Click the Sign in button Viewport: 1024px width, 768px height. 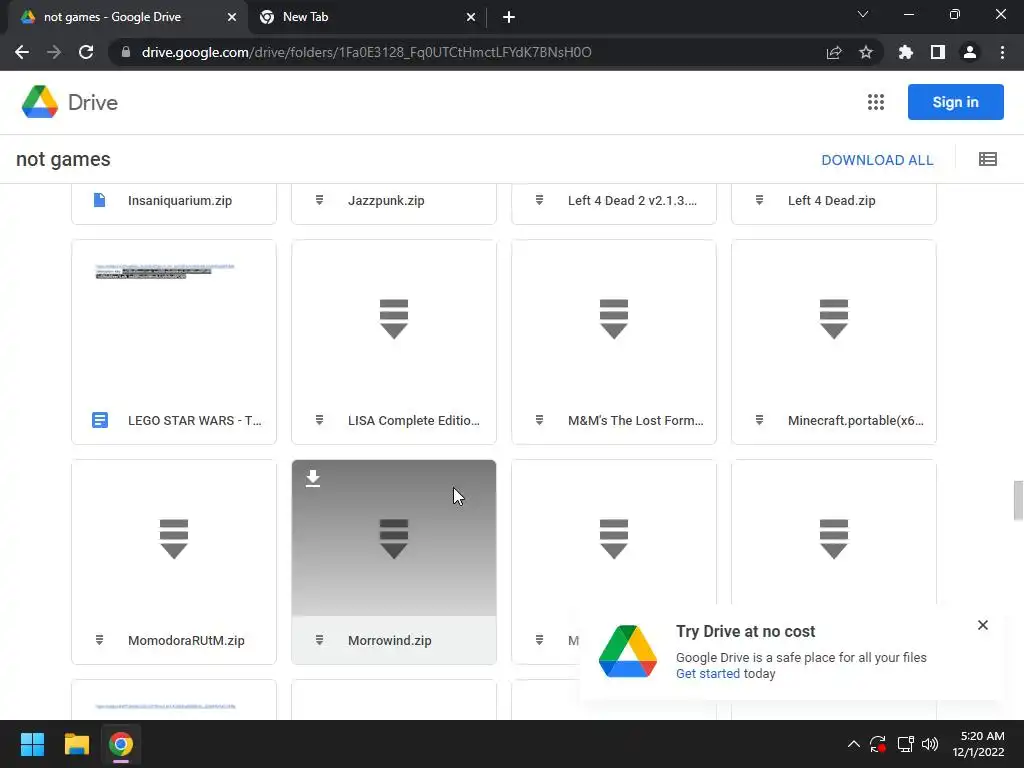click(955, 102)
